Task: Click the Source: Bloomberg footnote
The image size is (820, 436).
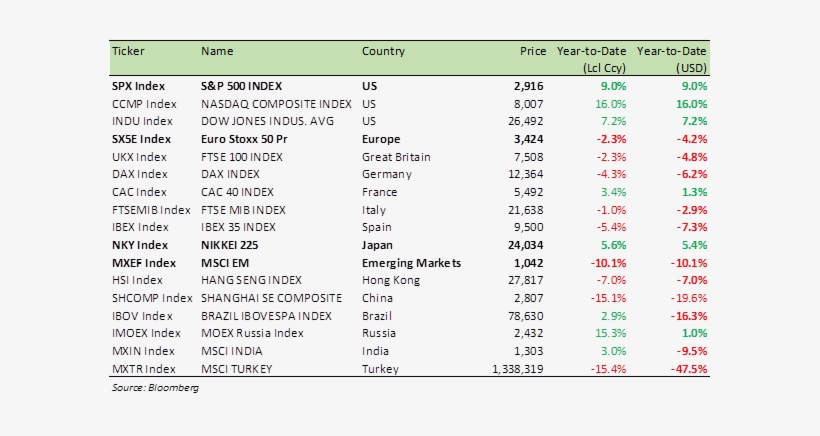Action: (155, 388)
